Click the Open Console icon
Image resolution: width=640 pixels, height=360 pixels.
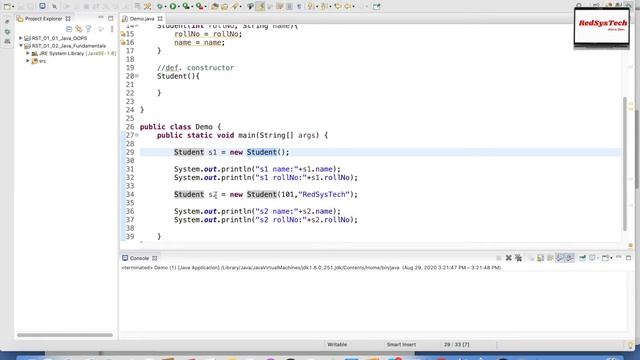[605, 258]
